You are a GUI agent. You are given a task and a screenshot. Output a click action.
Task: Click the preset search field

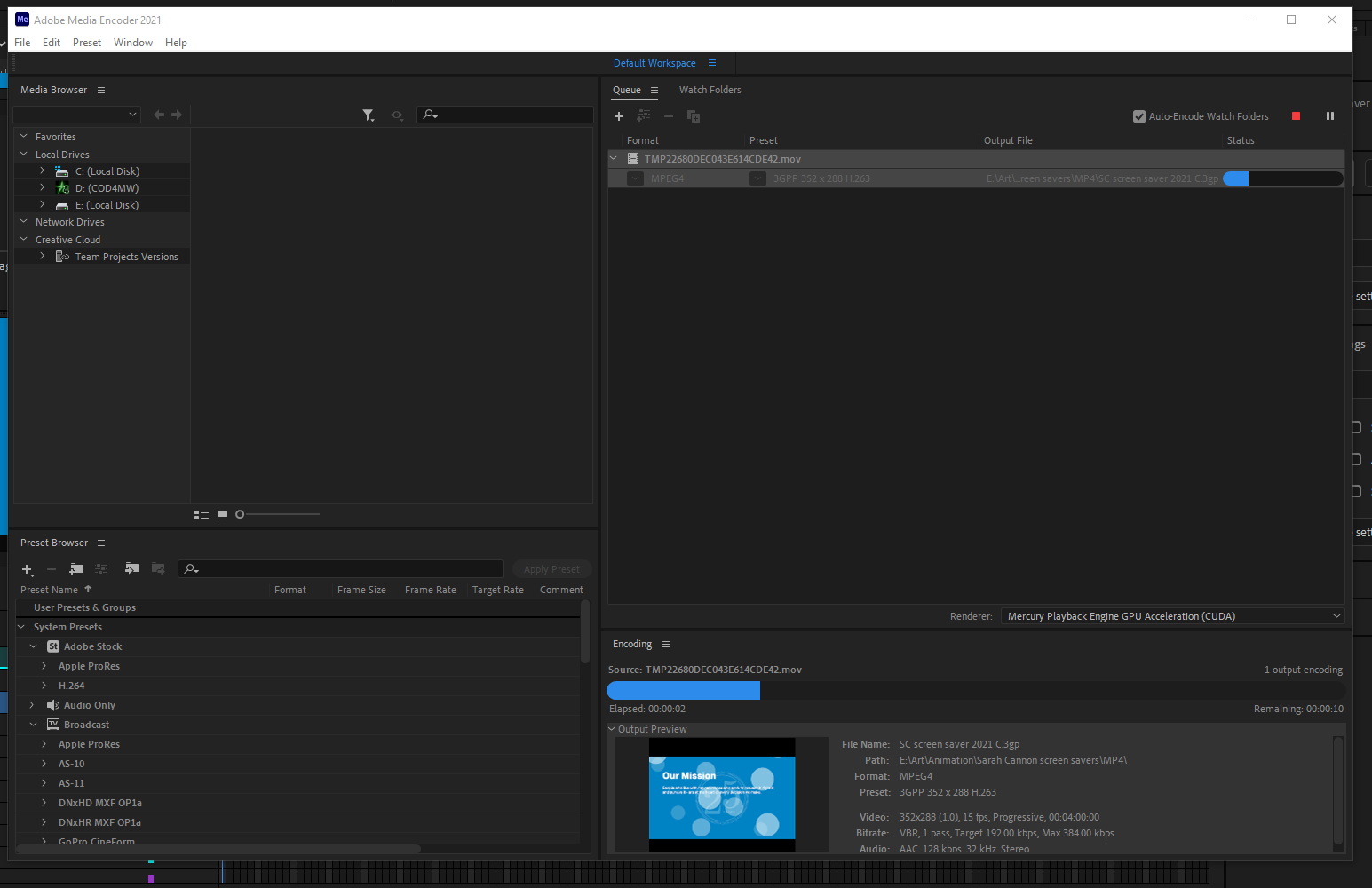point(340,568)
